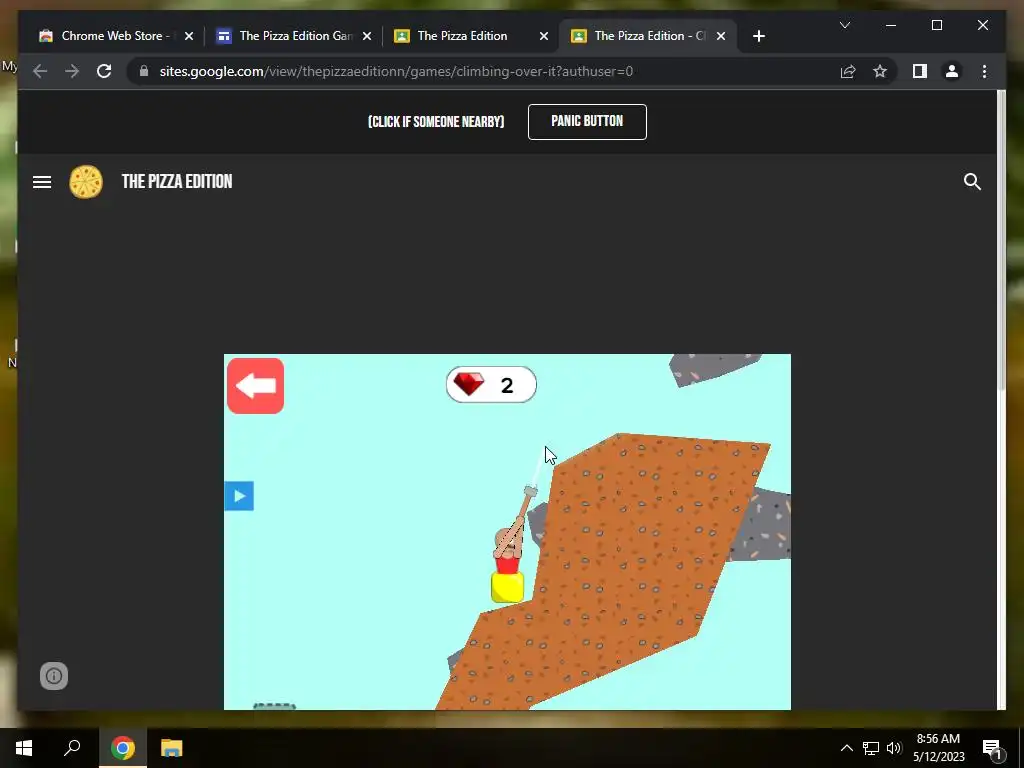Open Chrome profile icon

(952, 71)
